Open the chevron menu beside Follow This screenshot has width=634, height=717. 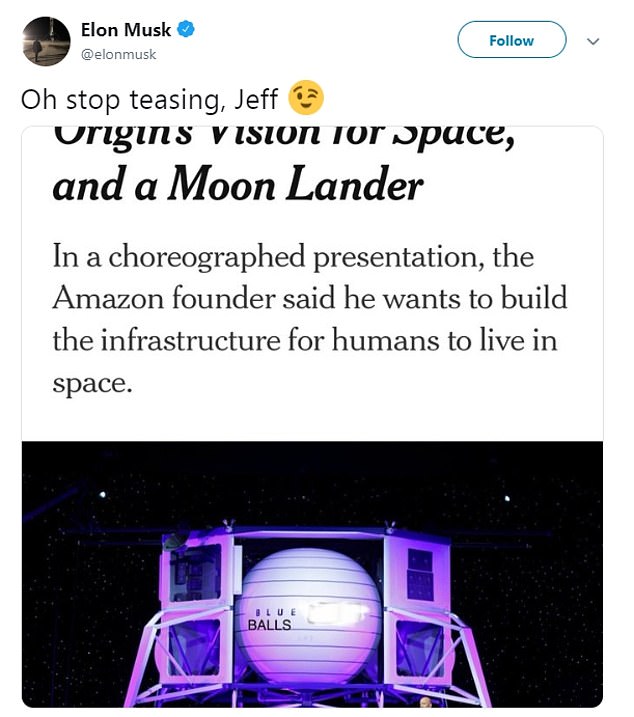click(x=593, y=42)
